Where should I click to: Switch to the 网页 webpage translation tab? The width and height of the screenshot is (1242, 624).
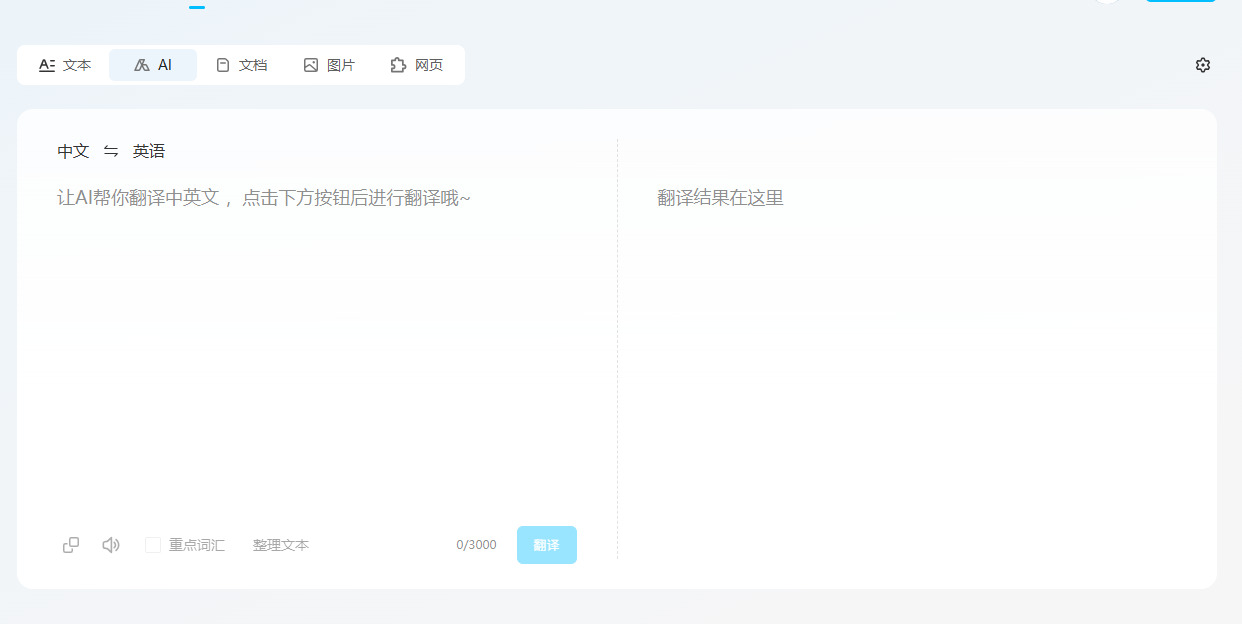coord(417,65)
